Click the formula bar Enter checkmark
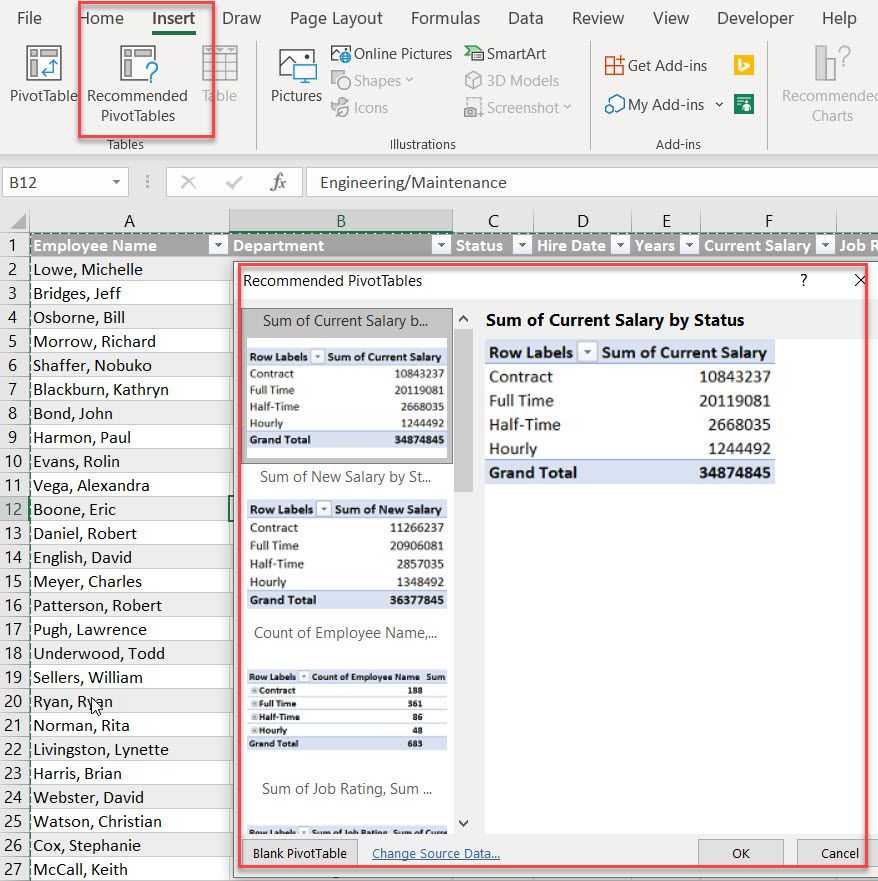 click(x=234, y=182)
